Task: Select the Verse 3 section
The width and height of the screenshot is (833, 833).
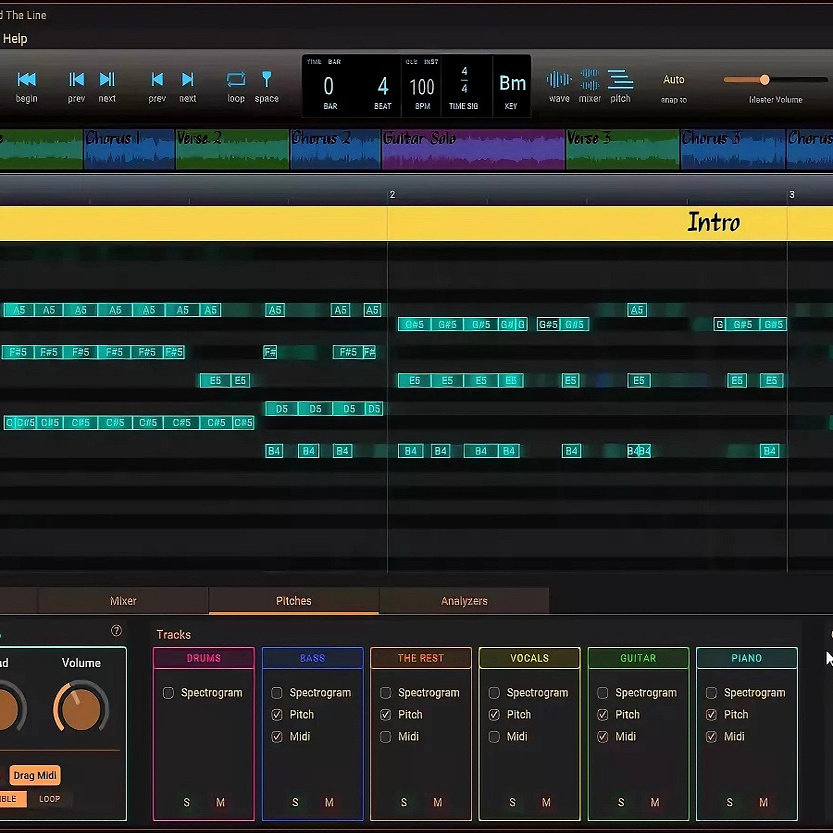Action: 623,149
